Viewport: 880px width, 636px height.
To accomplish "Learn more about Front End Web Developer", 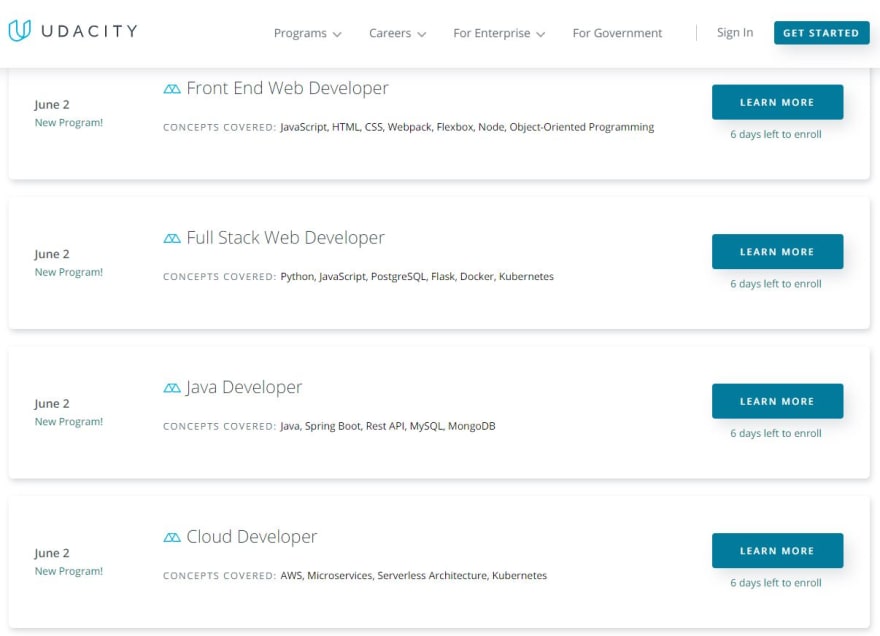I will click(777, 102).
